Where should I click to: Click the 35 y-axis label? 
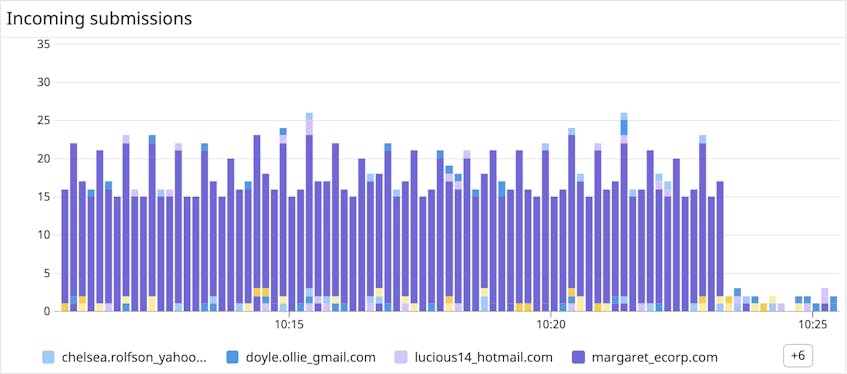pos(44,44)
